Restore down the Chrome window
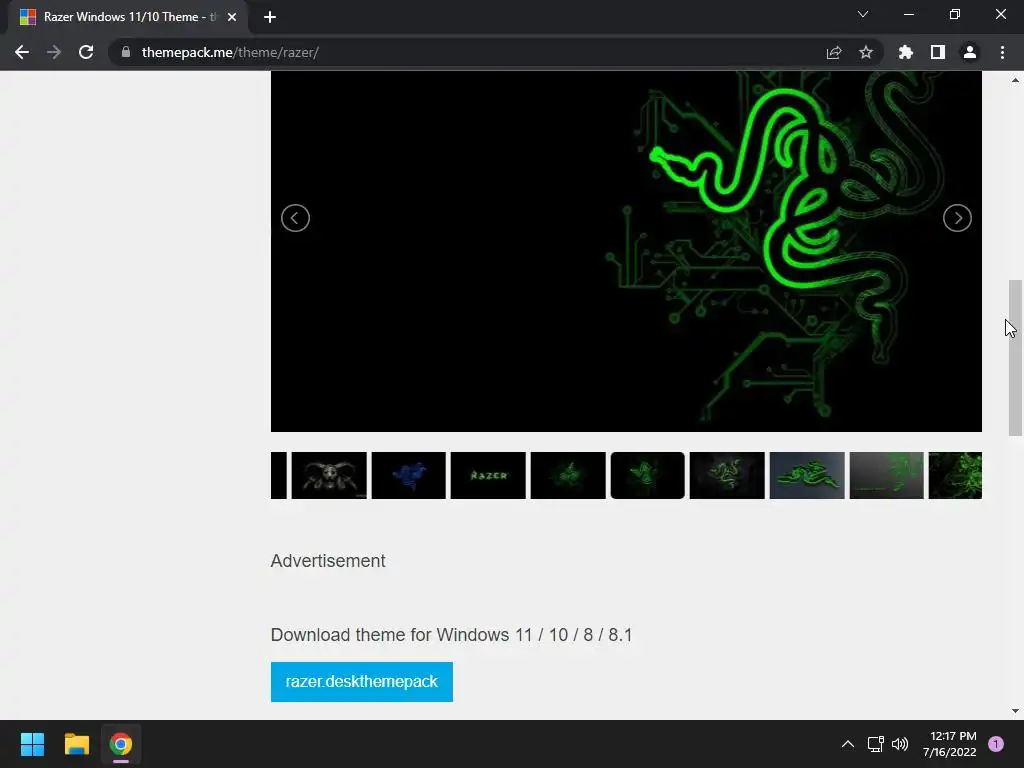Image resolution: width=1024 pixels, height=768 pixels. point(955,14)
